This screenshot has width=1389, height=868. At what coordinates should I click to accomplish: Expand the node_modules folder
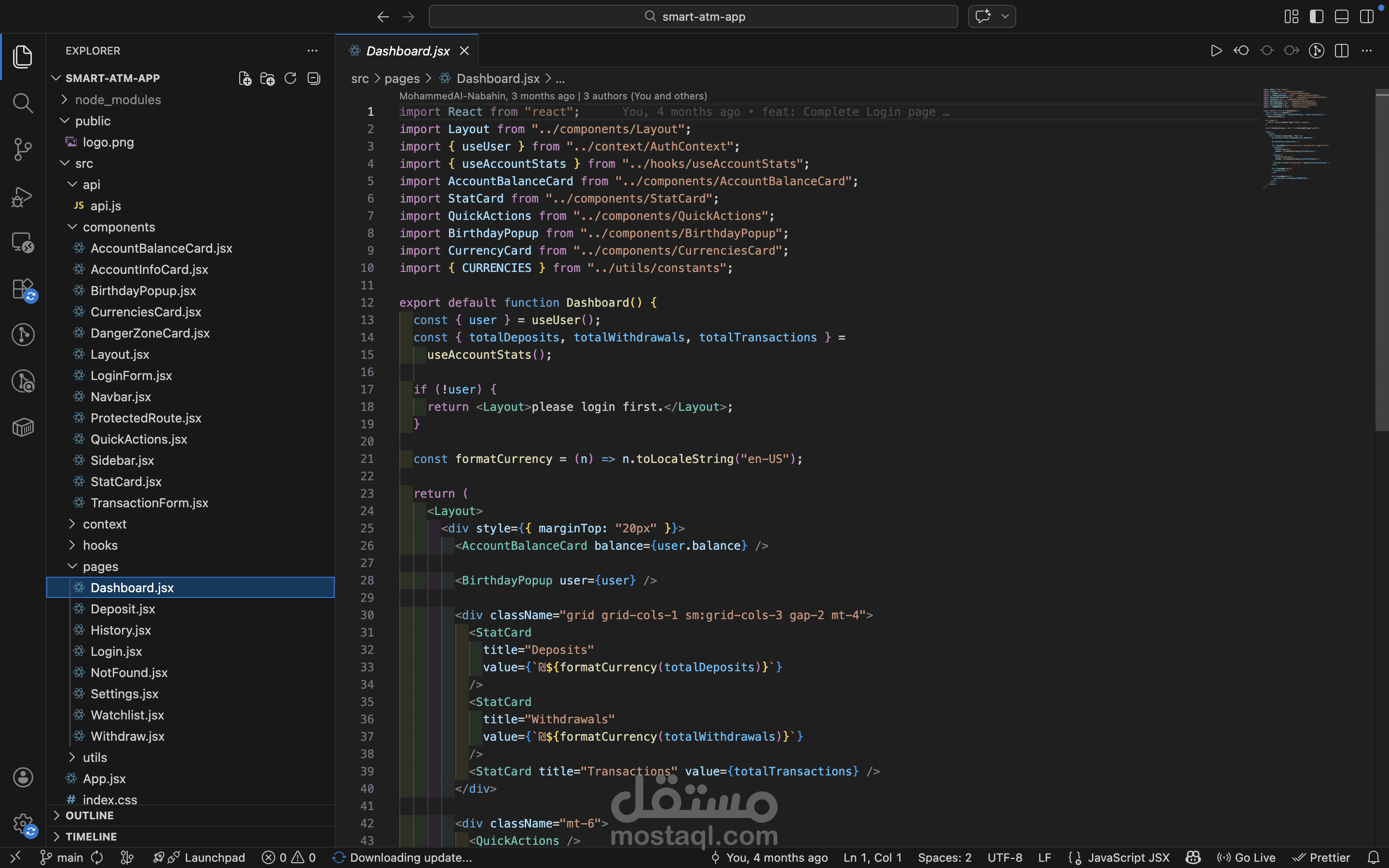pos(118,100)
